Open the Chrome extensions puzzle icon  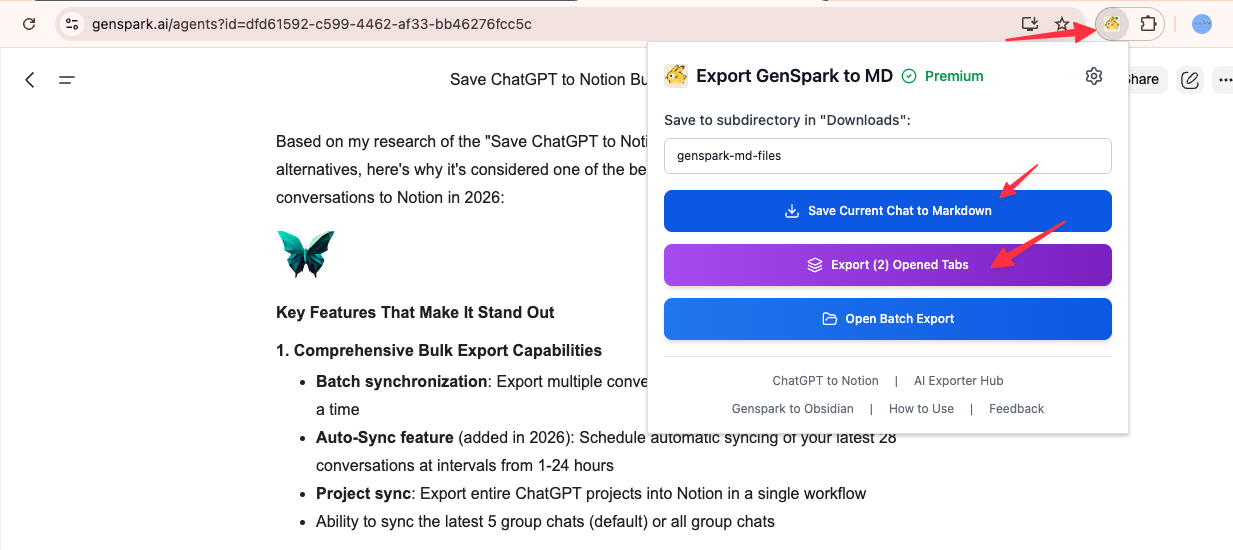click(1149, 23)
